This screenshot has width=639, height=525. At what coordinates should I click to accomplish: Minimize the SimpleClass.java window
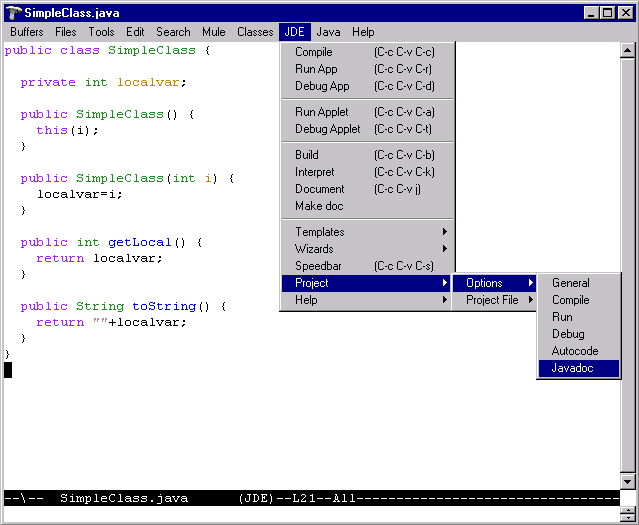pos(591,13)
